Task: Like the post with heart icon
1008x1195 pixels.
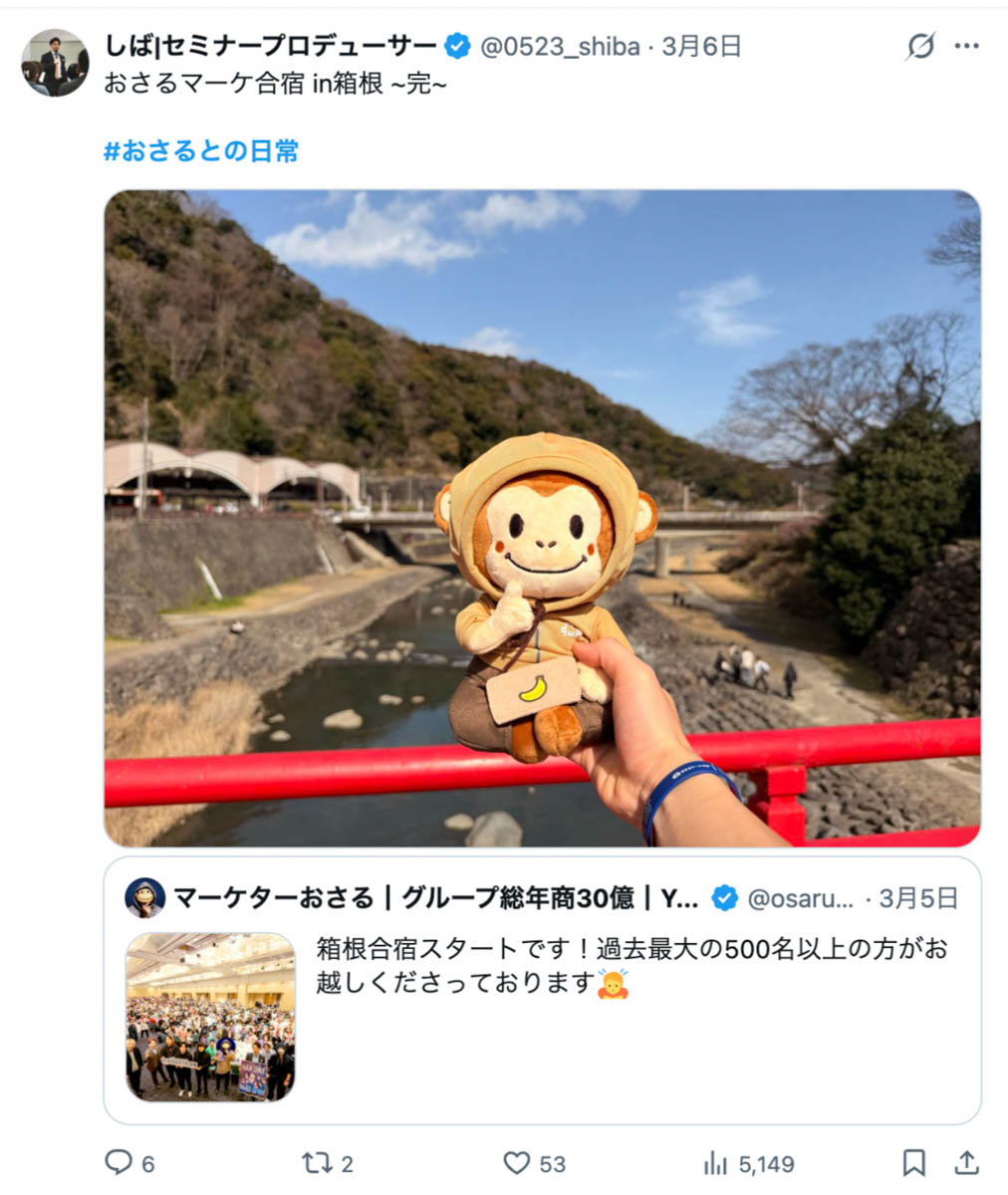Action: 516,1162
